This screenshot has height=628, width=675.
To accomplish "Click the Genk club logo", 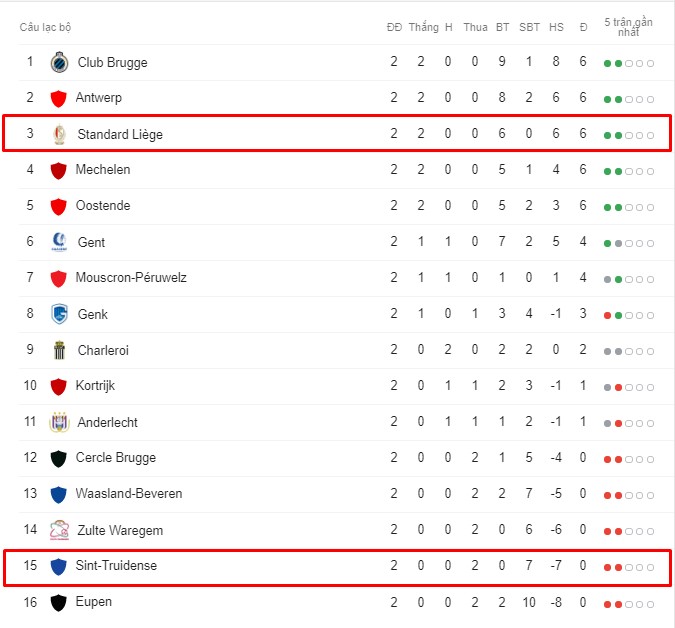I will 59,314.
